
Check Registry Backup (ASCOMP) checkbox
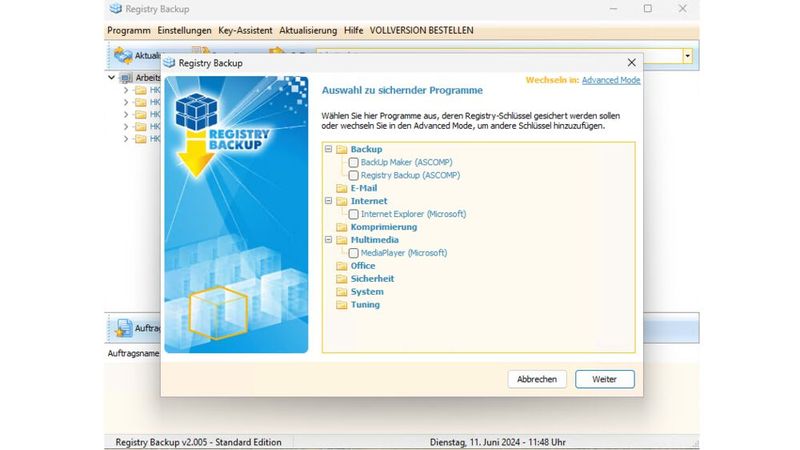353,176
